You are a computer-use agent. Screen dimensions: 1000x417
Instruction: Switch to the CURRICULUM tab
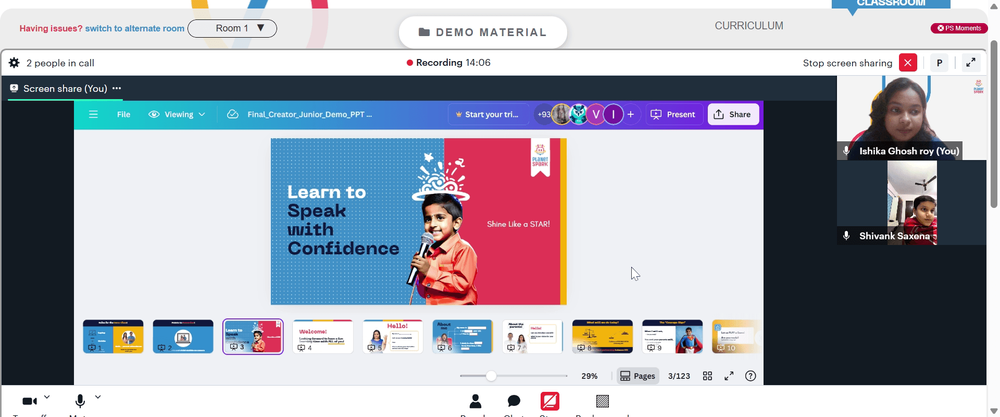(x=749, y=26)
